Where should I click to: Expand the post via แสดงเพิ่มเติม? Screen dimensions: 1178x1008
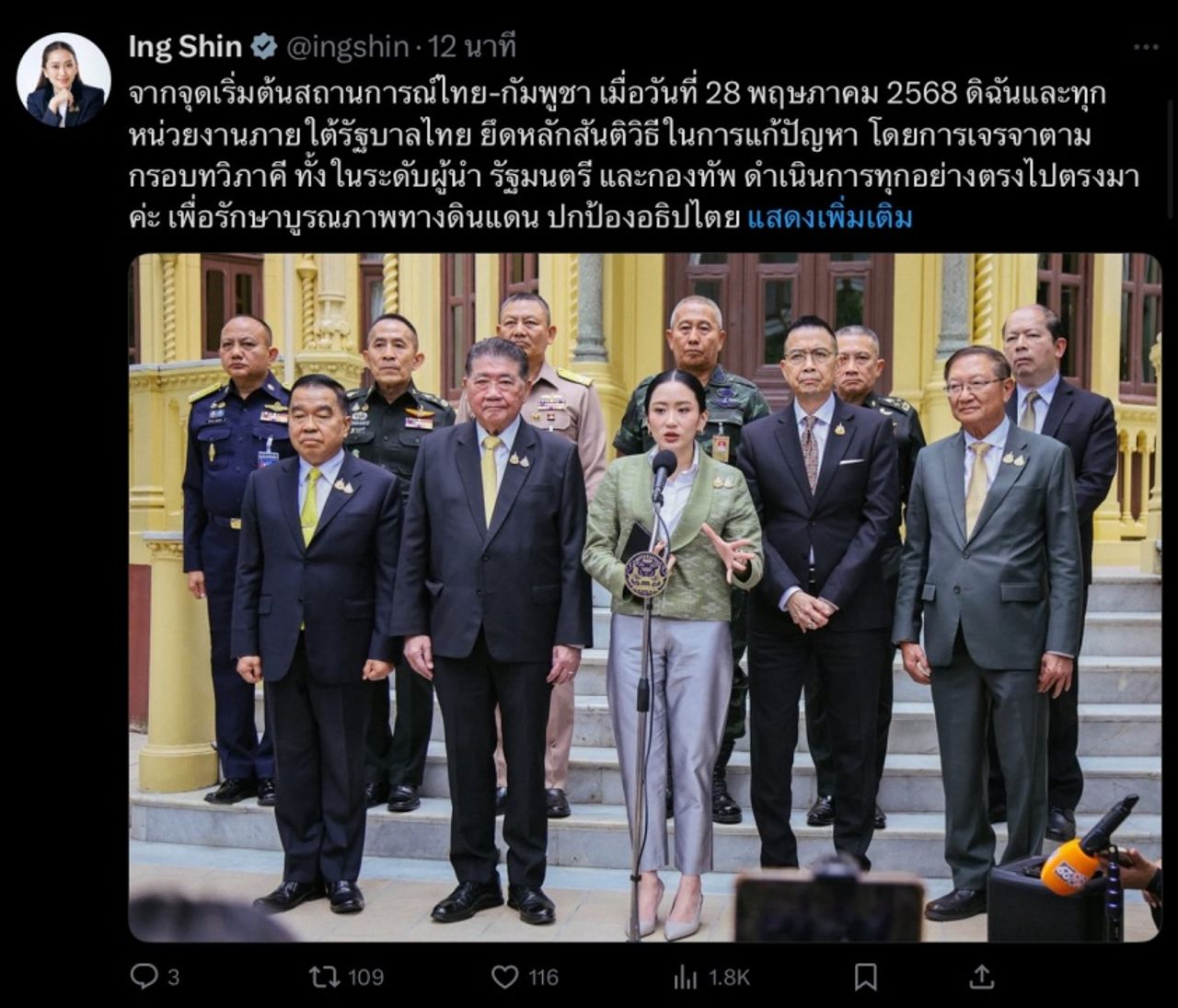click(830, 219)
